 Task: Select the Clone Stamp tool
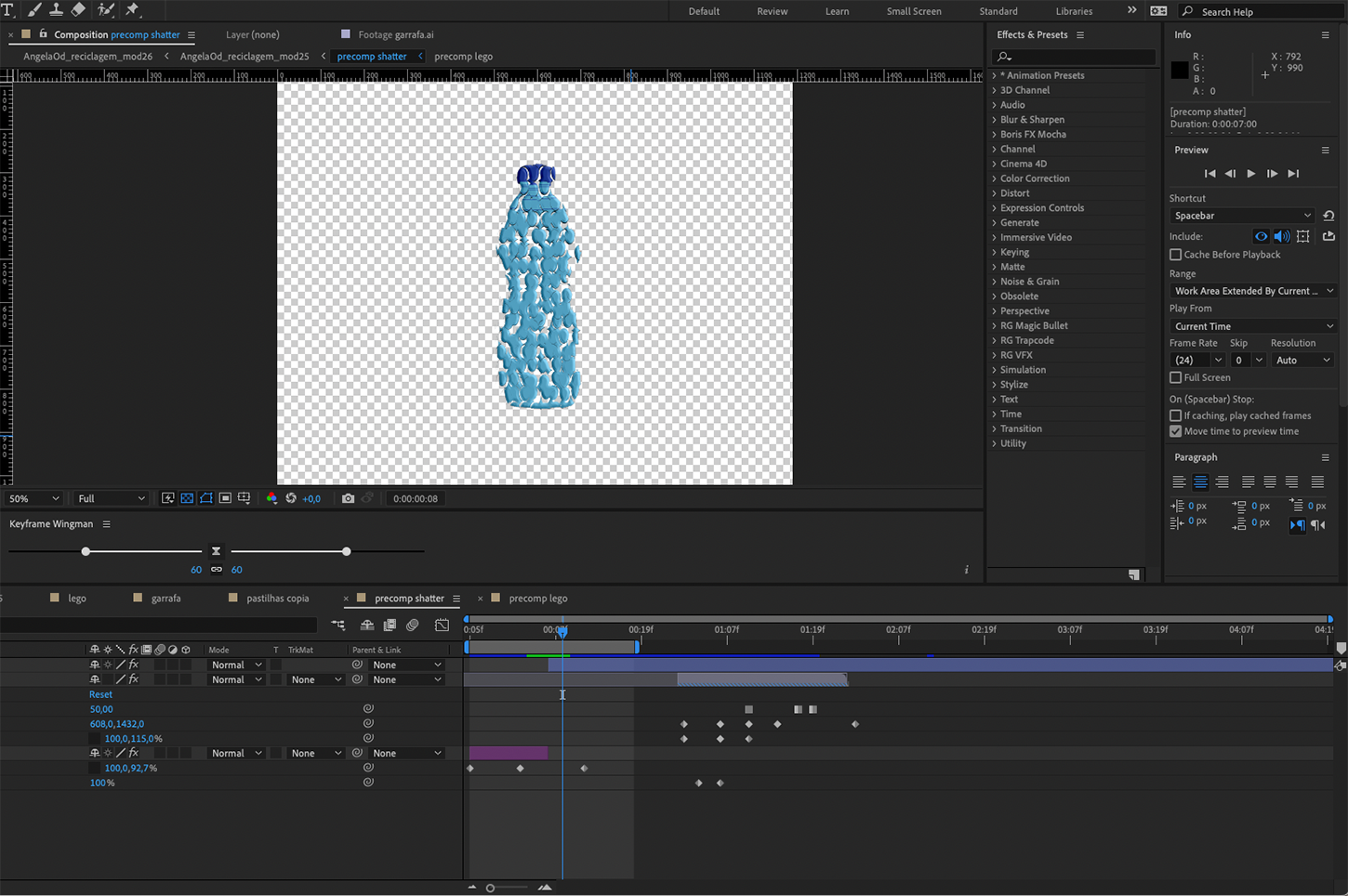[56, 9]
